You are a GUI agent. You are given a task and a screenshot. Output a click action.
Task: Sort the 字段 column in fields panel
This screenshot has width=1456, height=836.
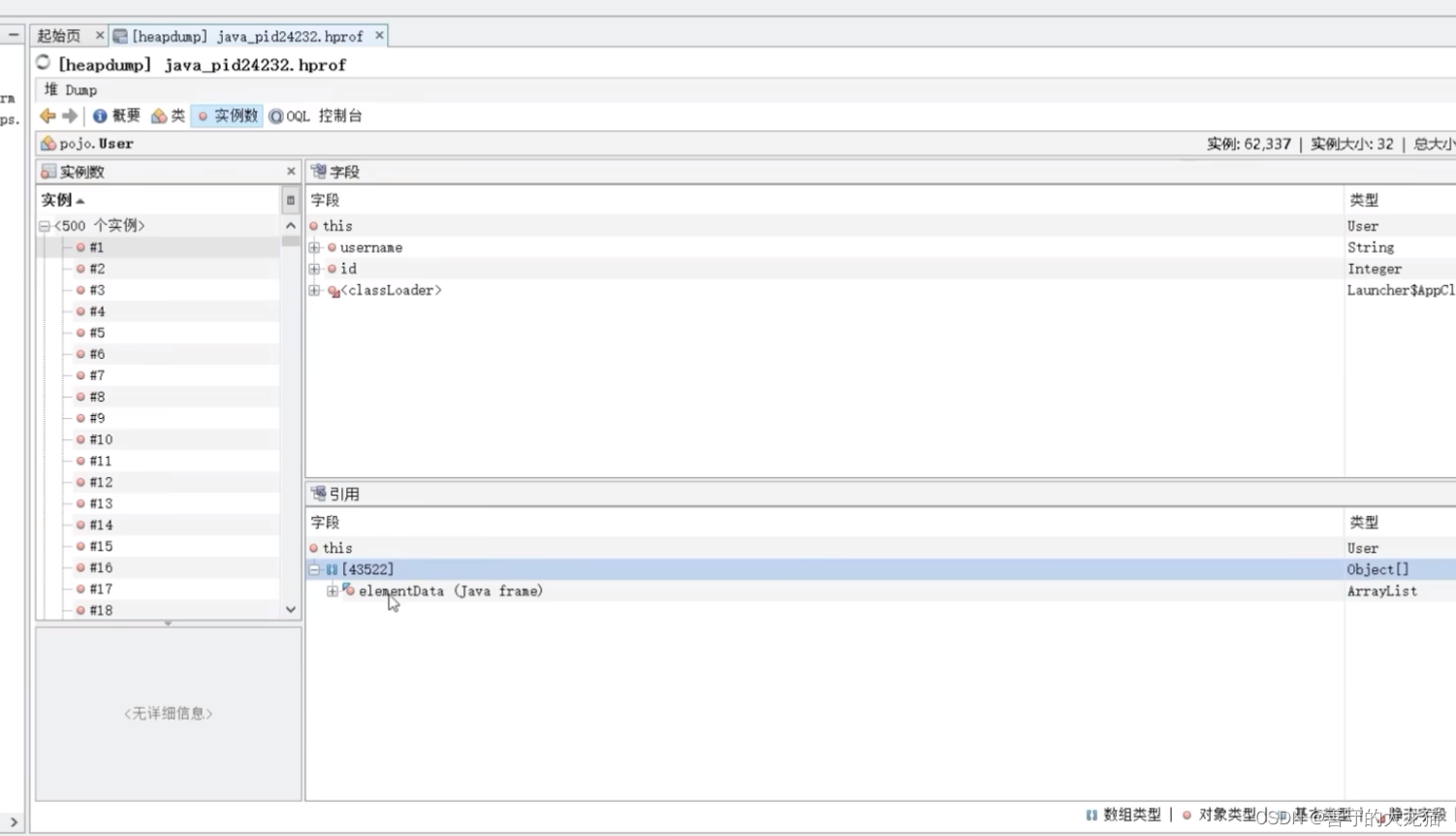coord(825,200)
